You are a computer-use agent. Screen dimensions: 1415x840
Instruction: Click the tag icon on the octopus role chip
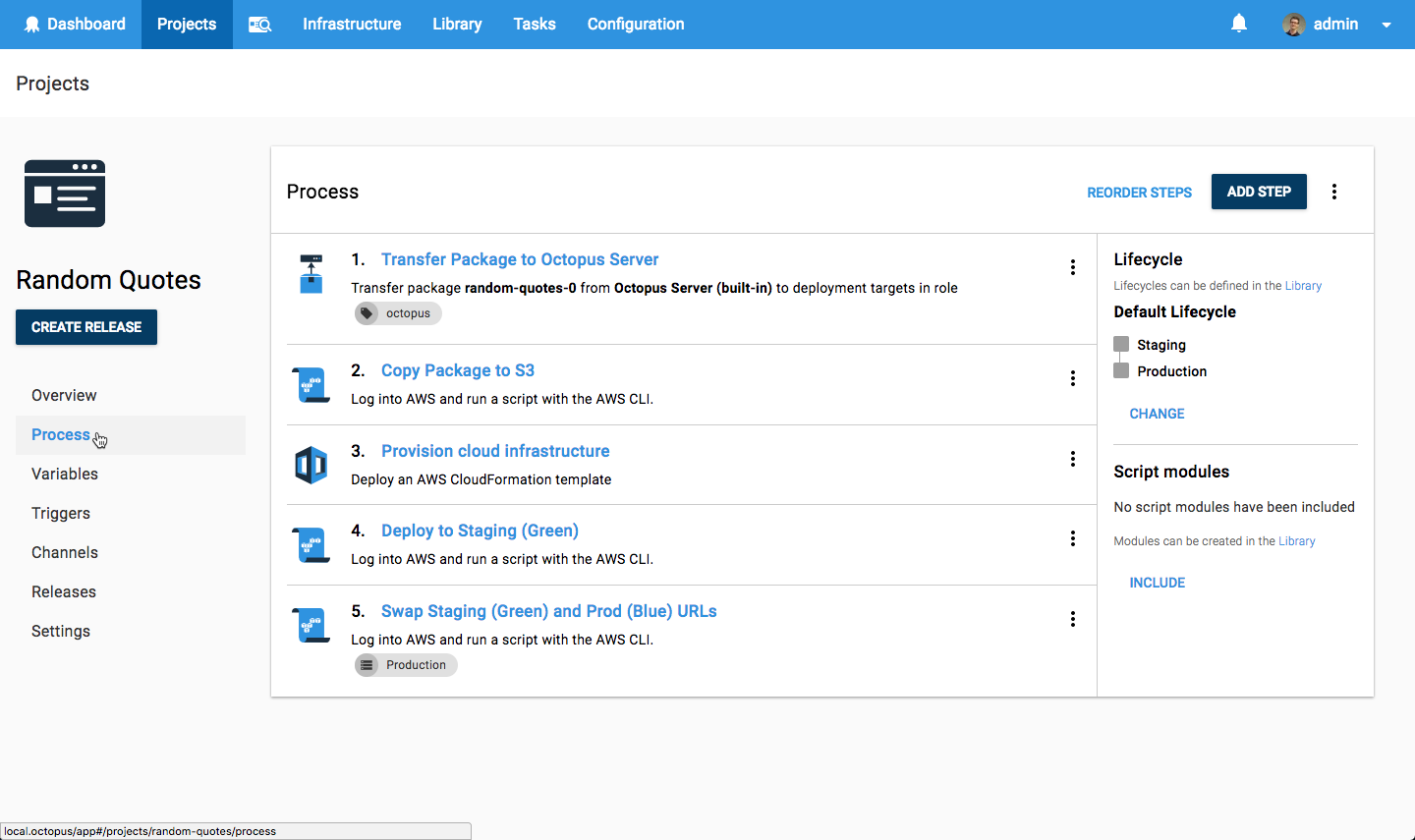[x=368, y=312]
